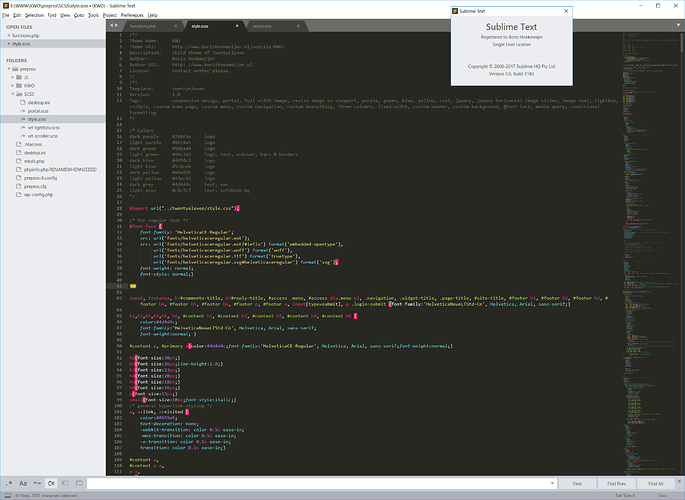
Task: Click the file icon of wp-config.php
Action: point(19,194)
